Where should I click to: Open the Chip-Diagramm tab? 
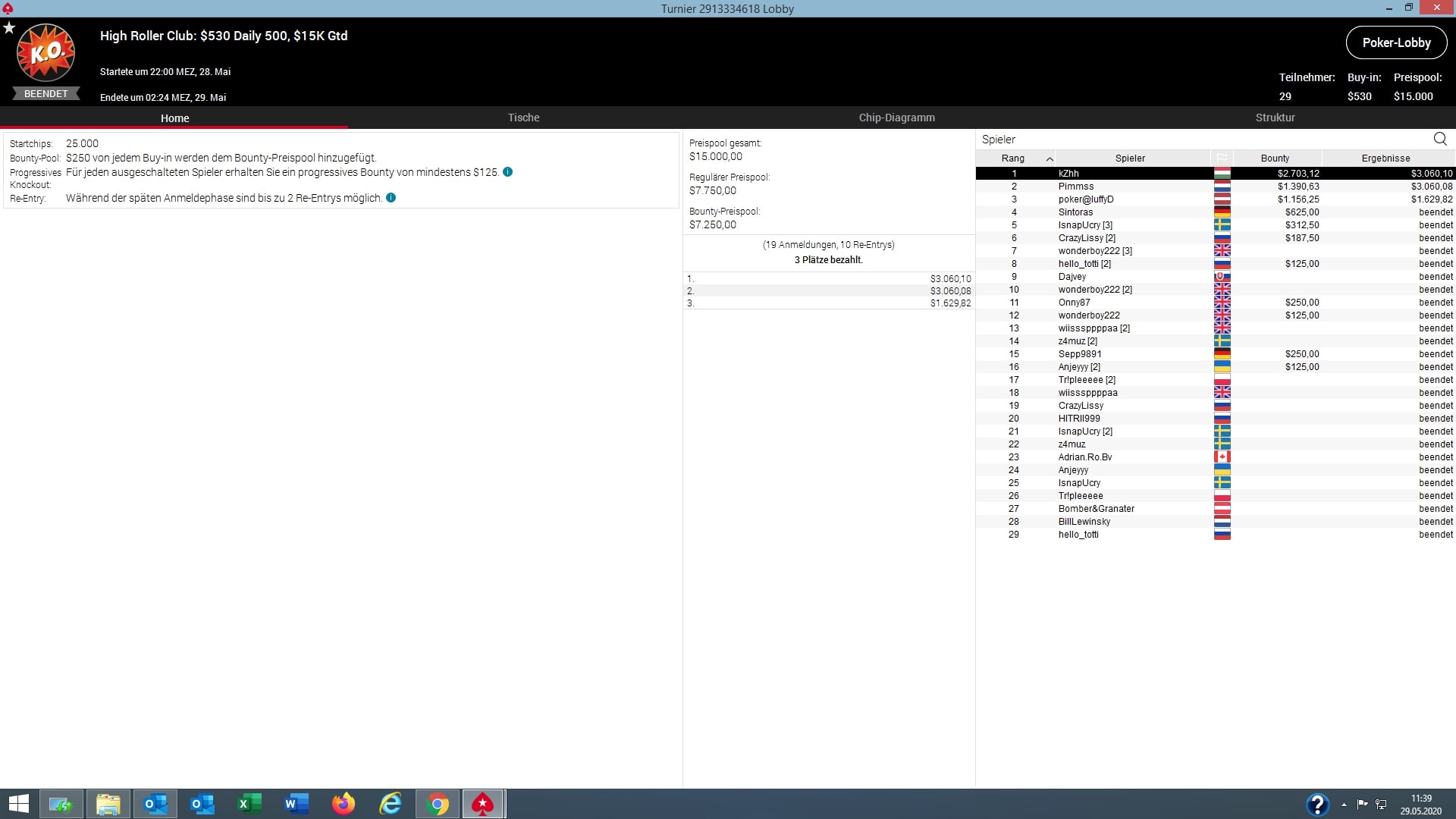[x=896, y=118]
